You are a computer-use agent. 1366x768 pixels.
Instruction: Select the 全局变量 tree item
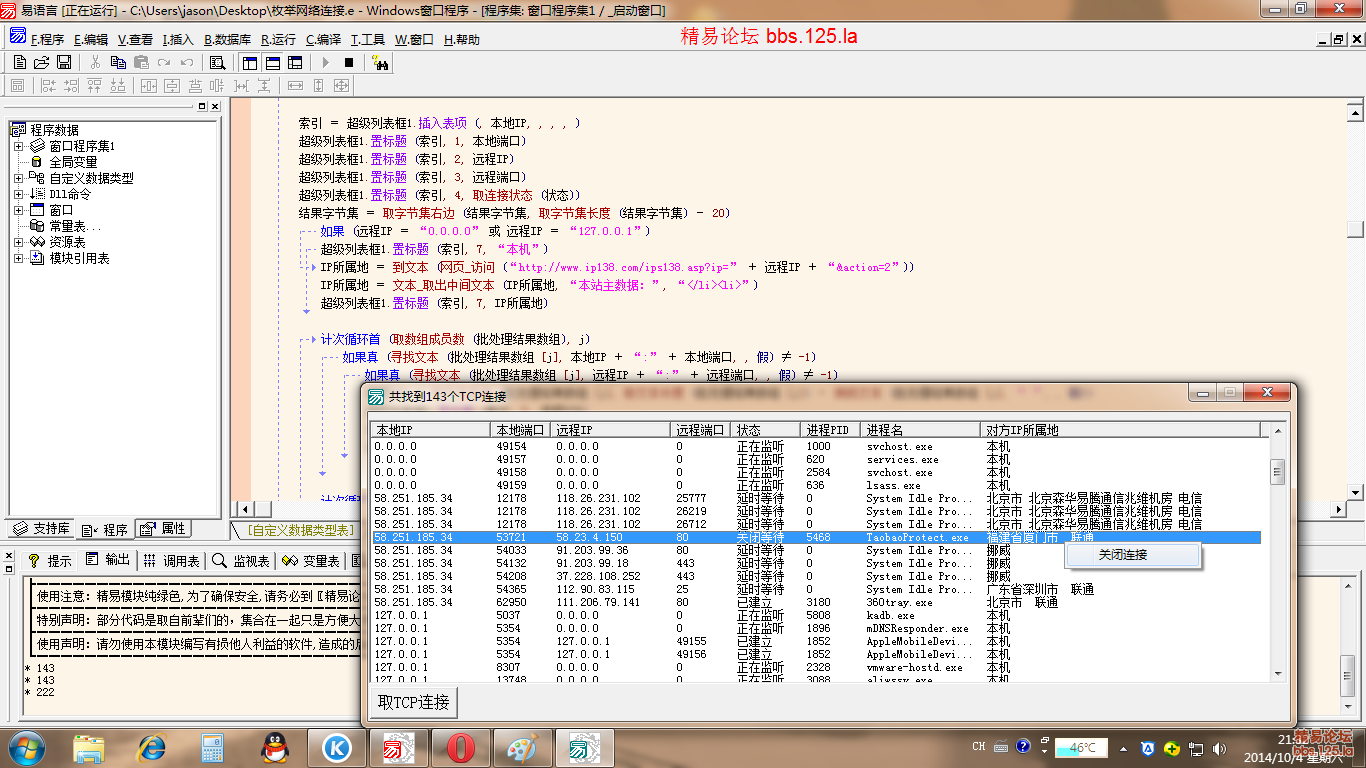tap(73, 162)
